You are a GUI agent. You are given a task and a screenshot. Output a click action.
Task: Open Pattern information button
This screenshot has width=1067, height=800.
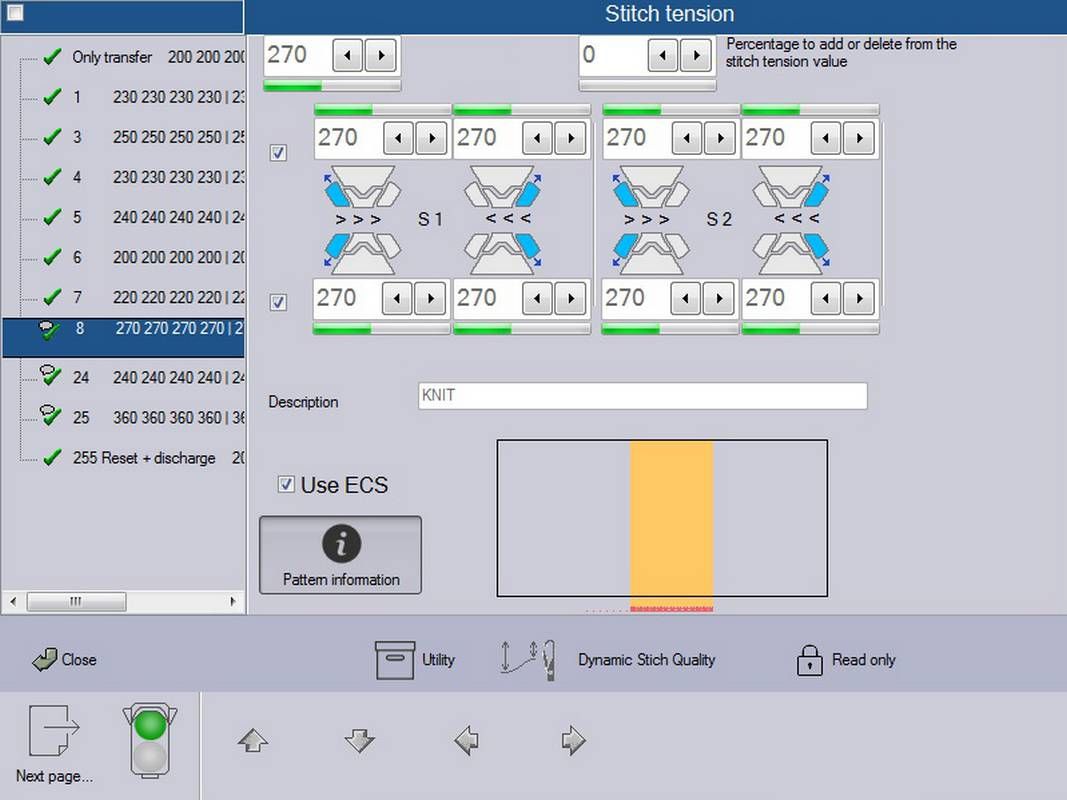click(340, 555)
